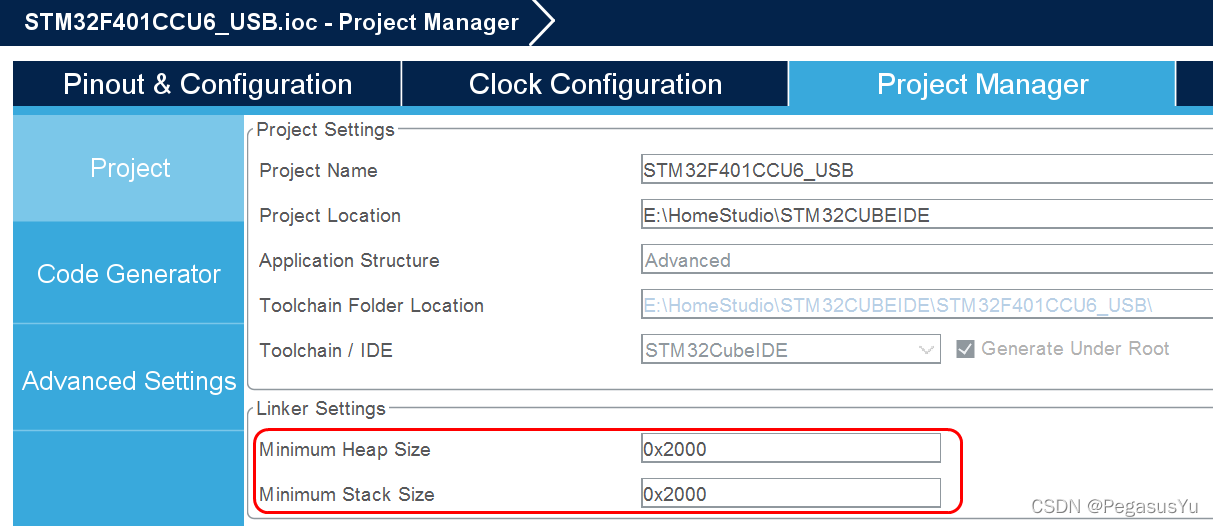Click the Minimum Heap Size label
Viewport: 1213px width, 526px height.
pos(345,449)
